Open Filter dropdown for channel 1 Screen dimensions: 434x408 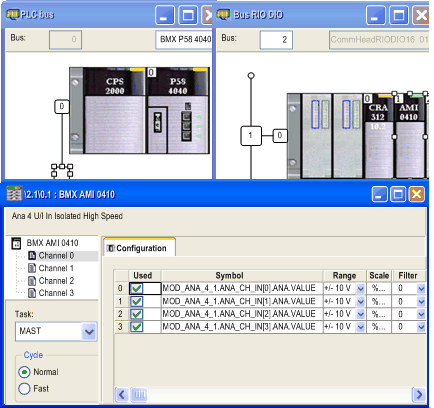point(421,301)
